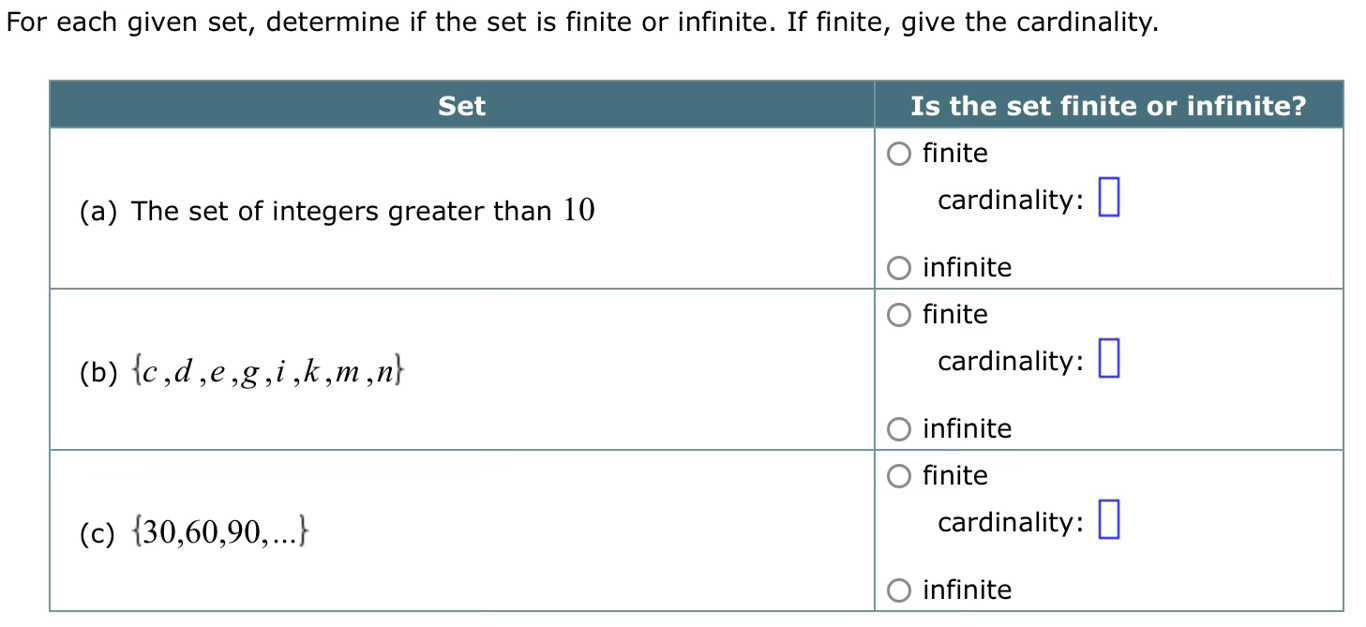This screenshot has height=627, width=1366.
Task: Pick infinite for the set {30,60,90,...}
Action: (899, 590)
